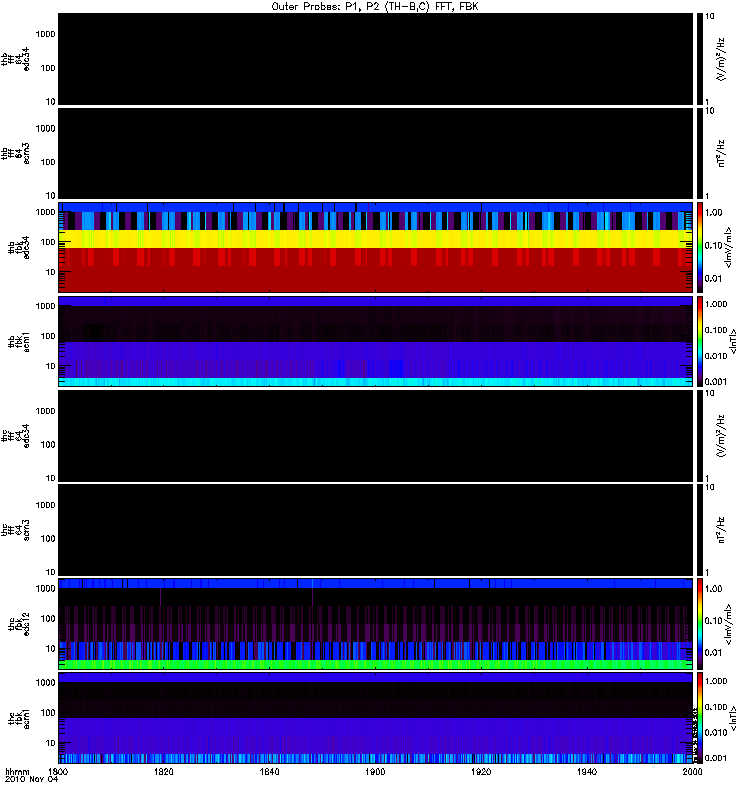Select the thb fff 64 scm3 spectrogram panel
This screenshot has width=750, height=800.
pyautogui.click(x=375, y=153)
